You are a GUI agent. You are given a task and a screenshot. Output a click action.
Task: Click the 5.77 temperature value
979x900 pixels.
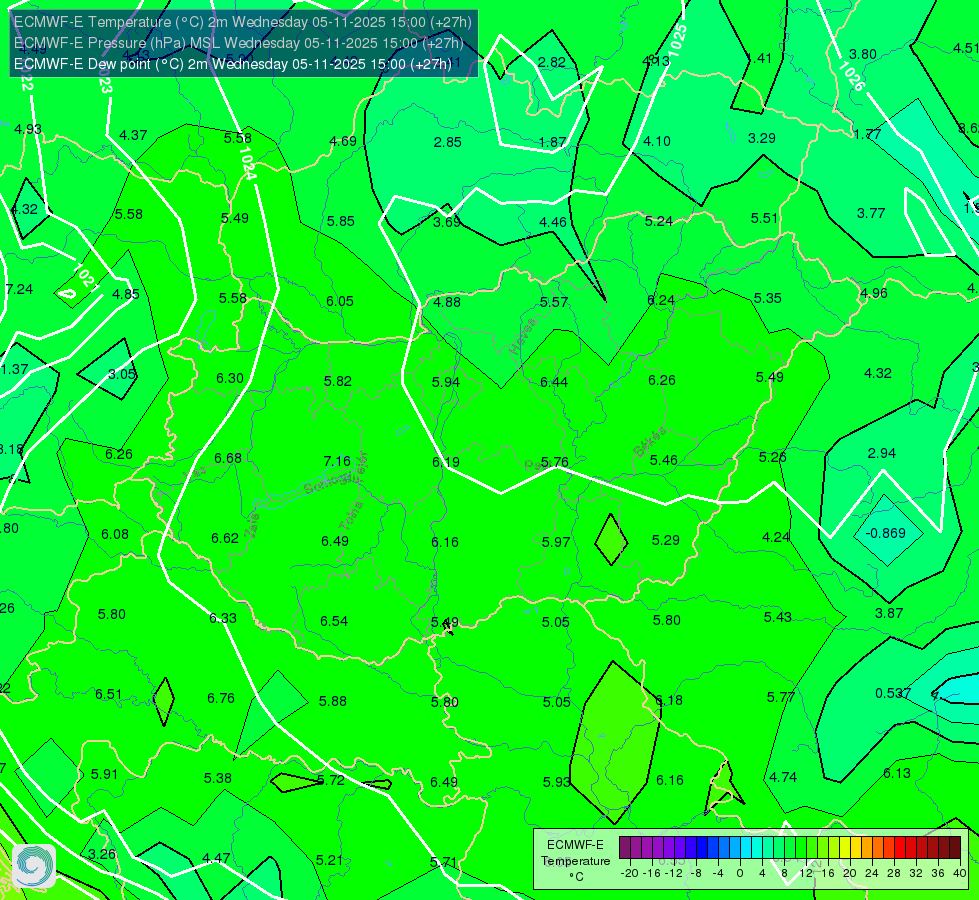point(780,697)
